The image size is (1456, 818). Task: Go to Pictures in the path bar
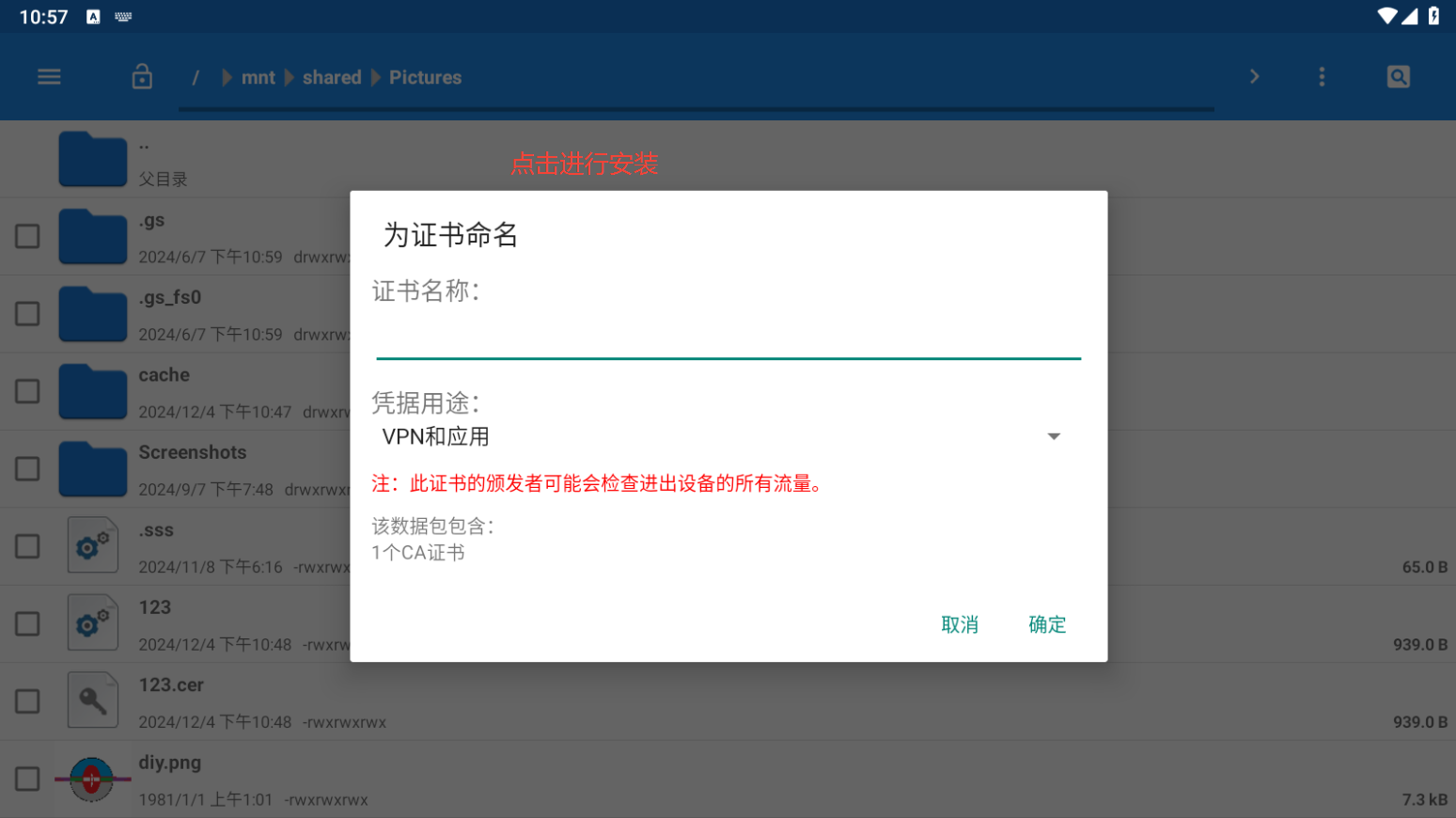(425, 78)
